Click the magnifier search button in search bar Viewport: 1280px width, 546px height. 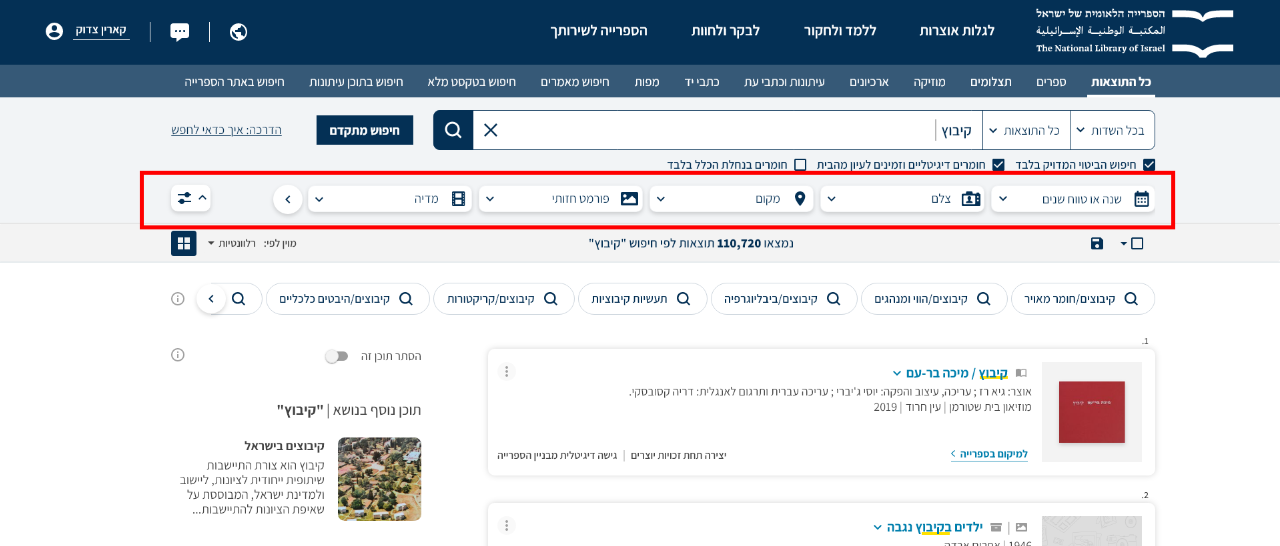(x=453, y=130)
